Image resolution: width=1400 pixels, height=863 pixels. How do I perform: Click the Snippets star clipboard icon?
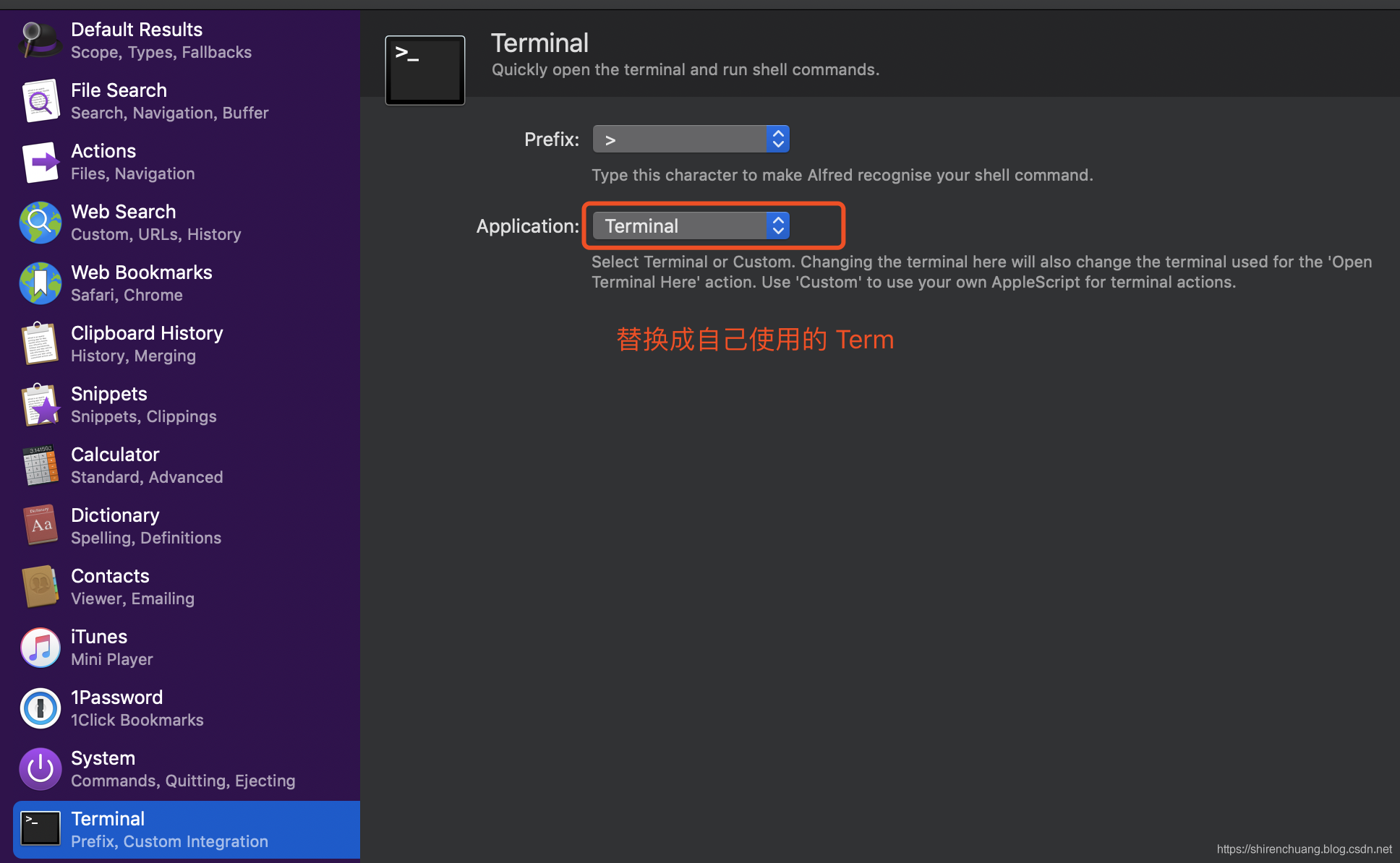click(40, 404)
